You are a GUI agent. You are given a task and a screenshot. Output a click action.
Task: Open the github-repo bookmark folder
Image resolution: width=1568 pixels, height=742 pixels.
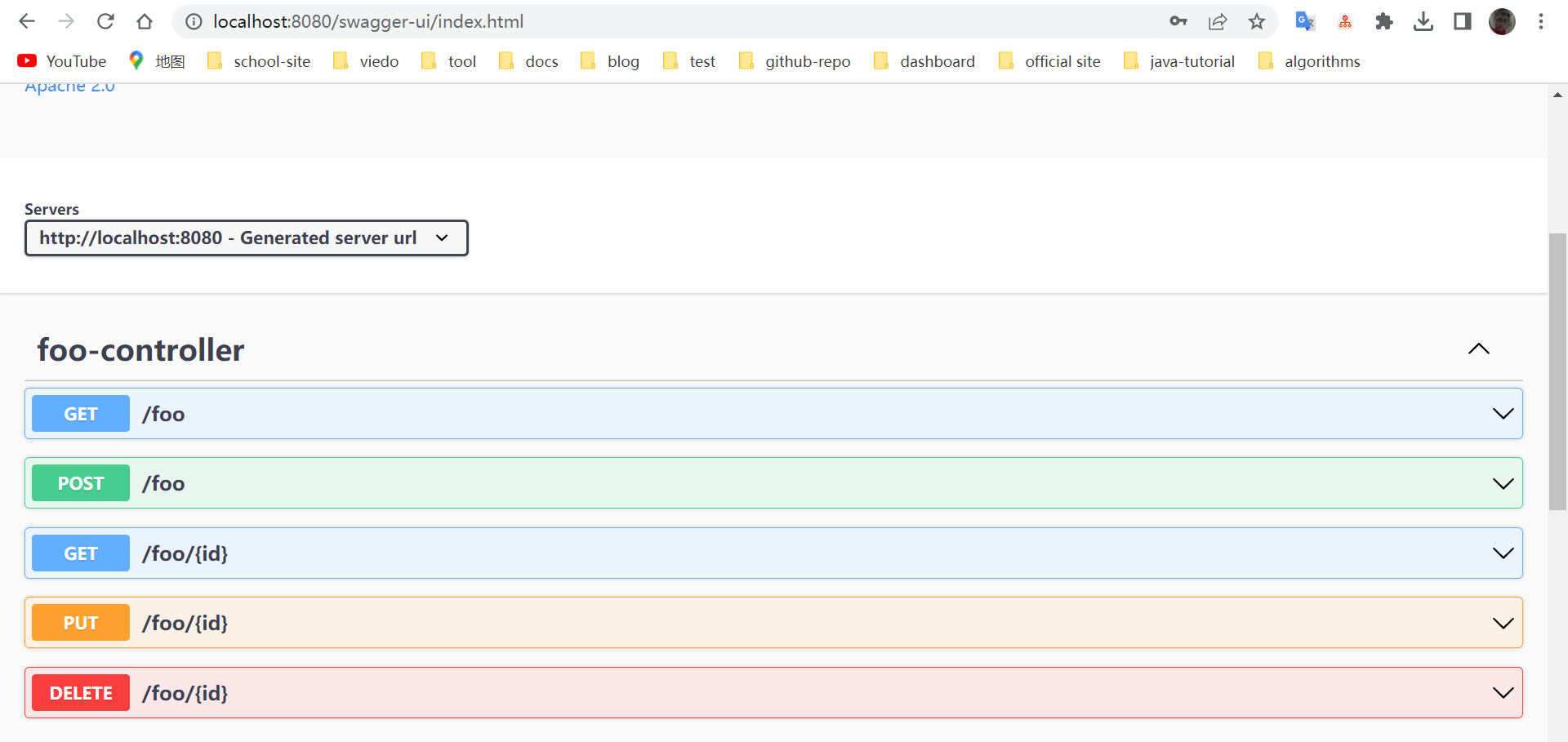coord(795,61)
